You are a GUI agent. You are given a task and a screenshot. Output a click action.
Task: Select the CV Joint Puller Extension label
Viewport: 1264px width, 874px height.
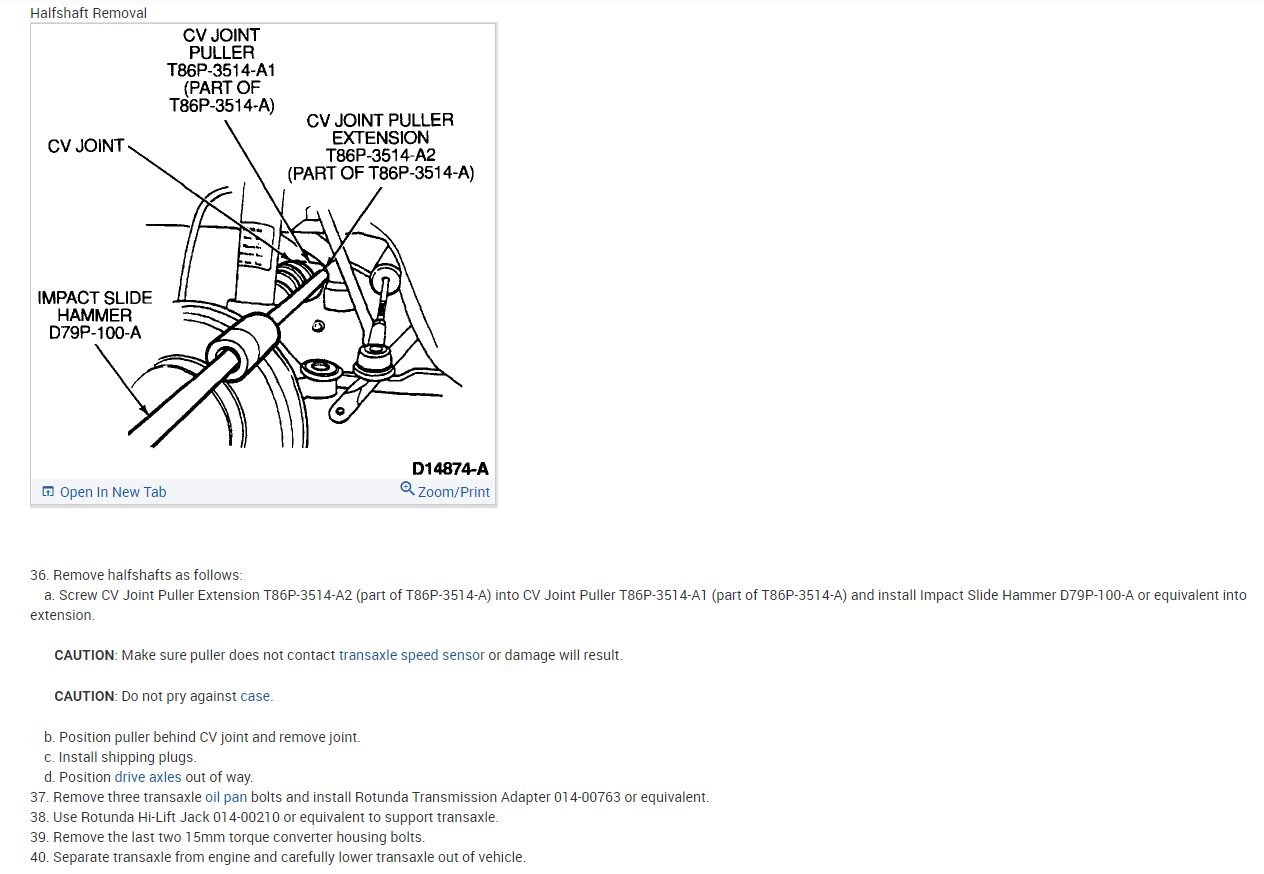(x=380, y=146)
